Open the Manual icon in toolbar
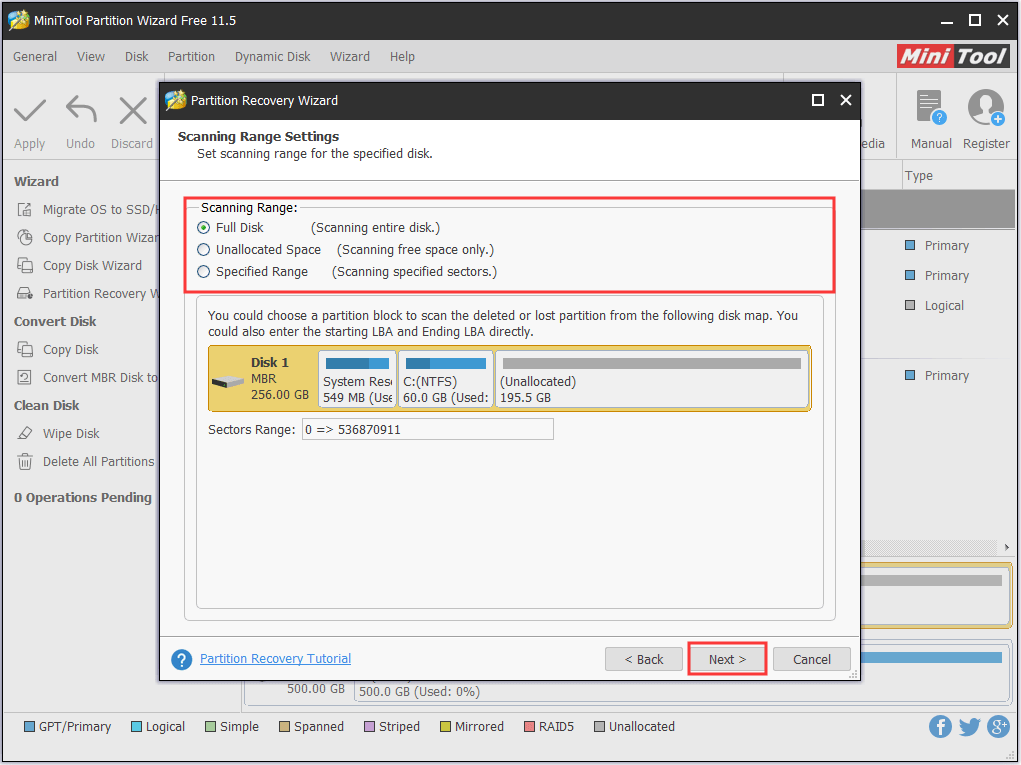This screenshot has width=1021, height=765. click(x=930, y=107)
